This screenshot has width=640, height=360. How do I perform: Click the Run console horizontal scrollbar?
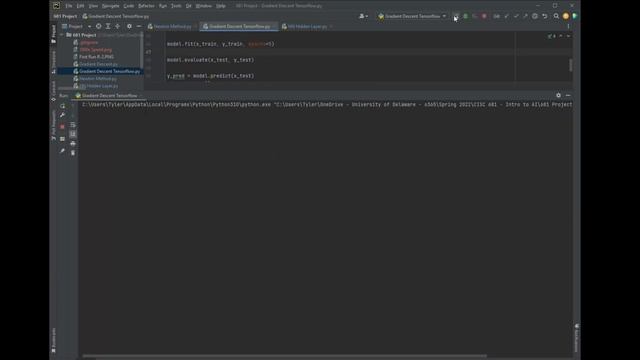(x=284, y=356)
